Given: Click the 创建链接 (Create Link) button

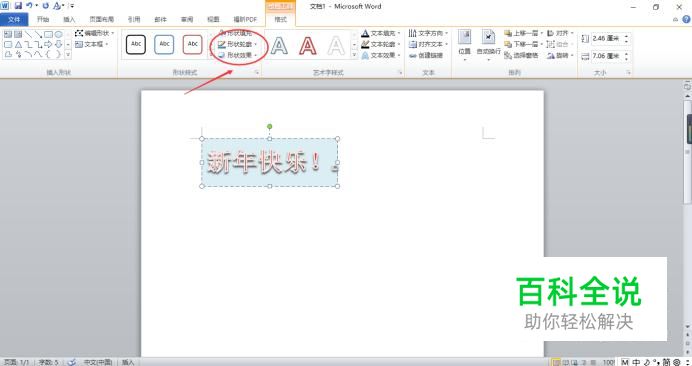Looking at the screenshot, I should pyautogui.click(x=425, y=55).
